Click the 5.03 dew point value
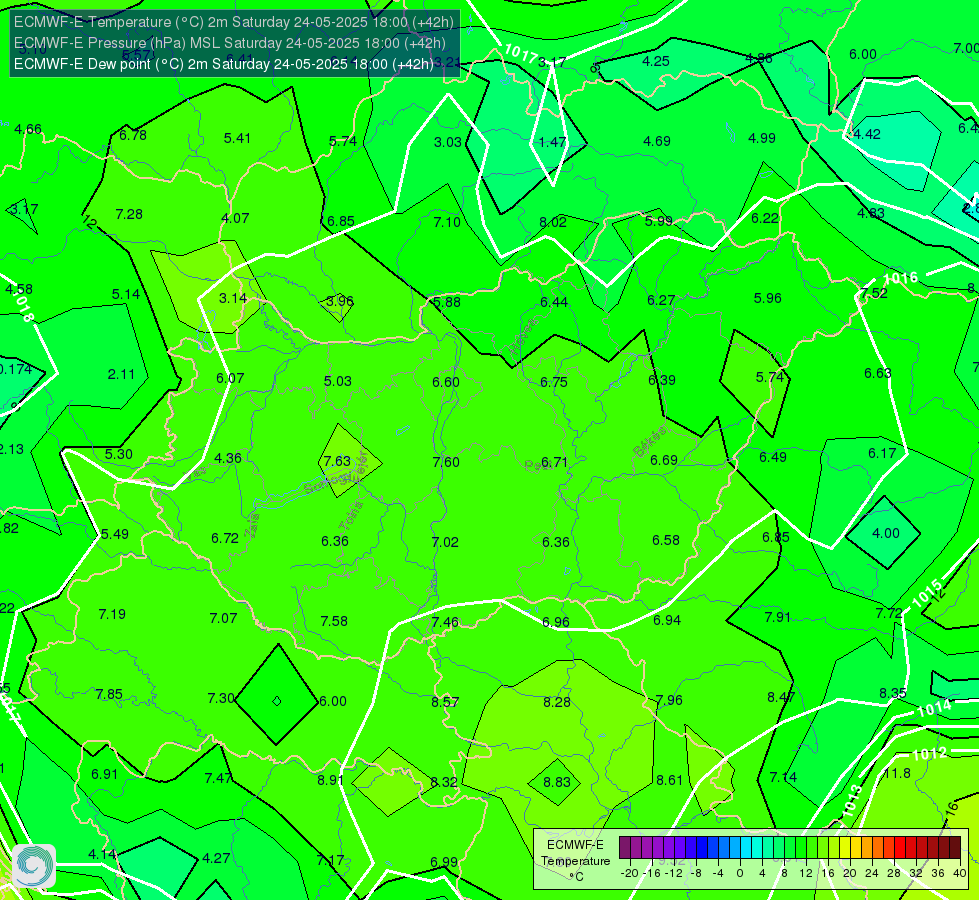This screenshot has height=900, width=979. coord(338,382)
